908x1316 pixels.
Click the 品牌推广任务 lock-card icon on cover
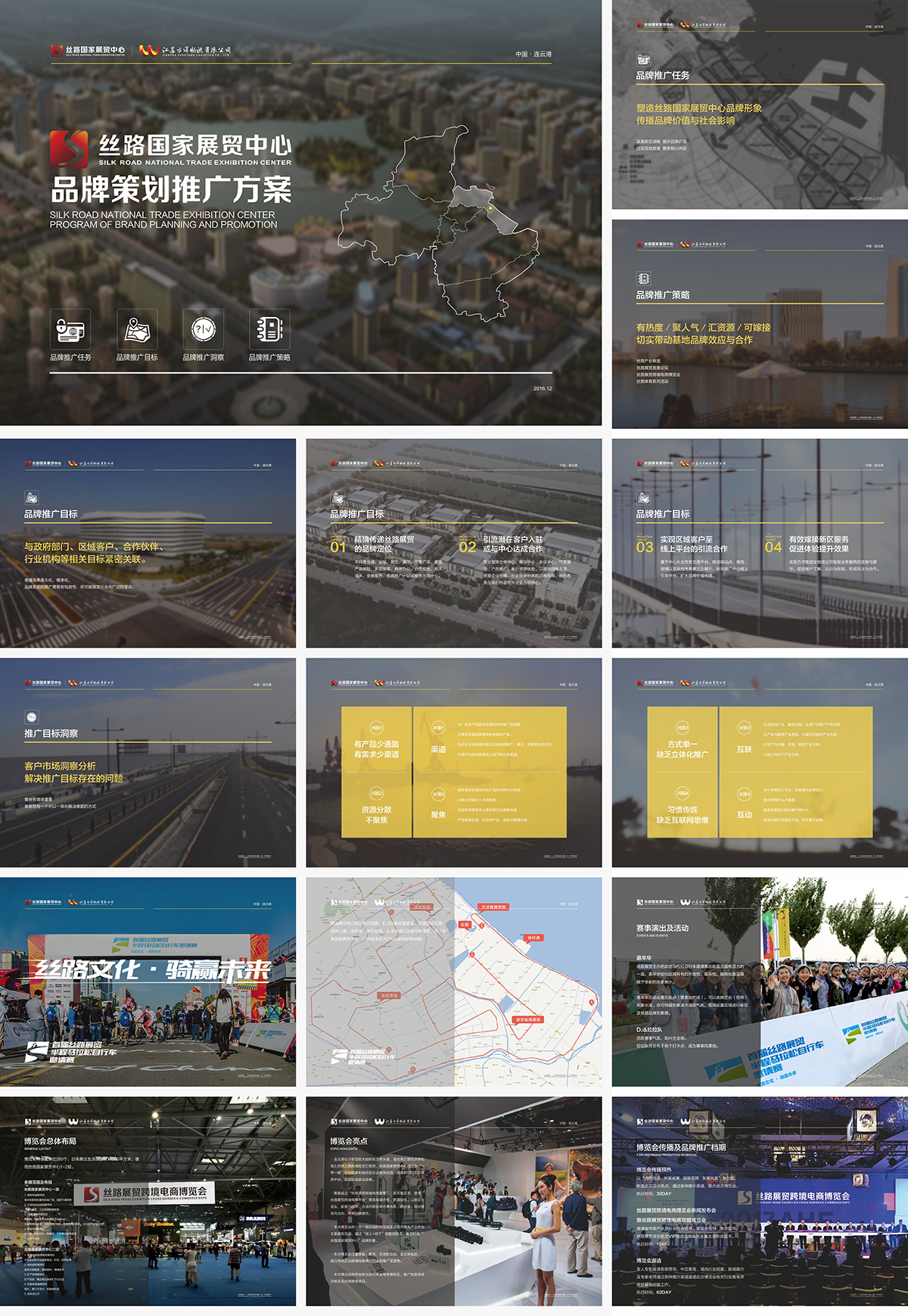point(70,329)
